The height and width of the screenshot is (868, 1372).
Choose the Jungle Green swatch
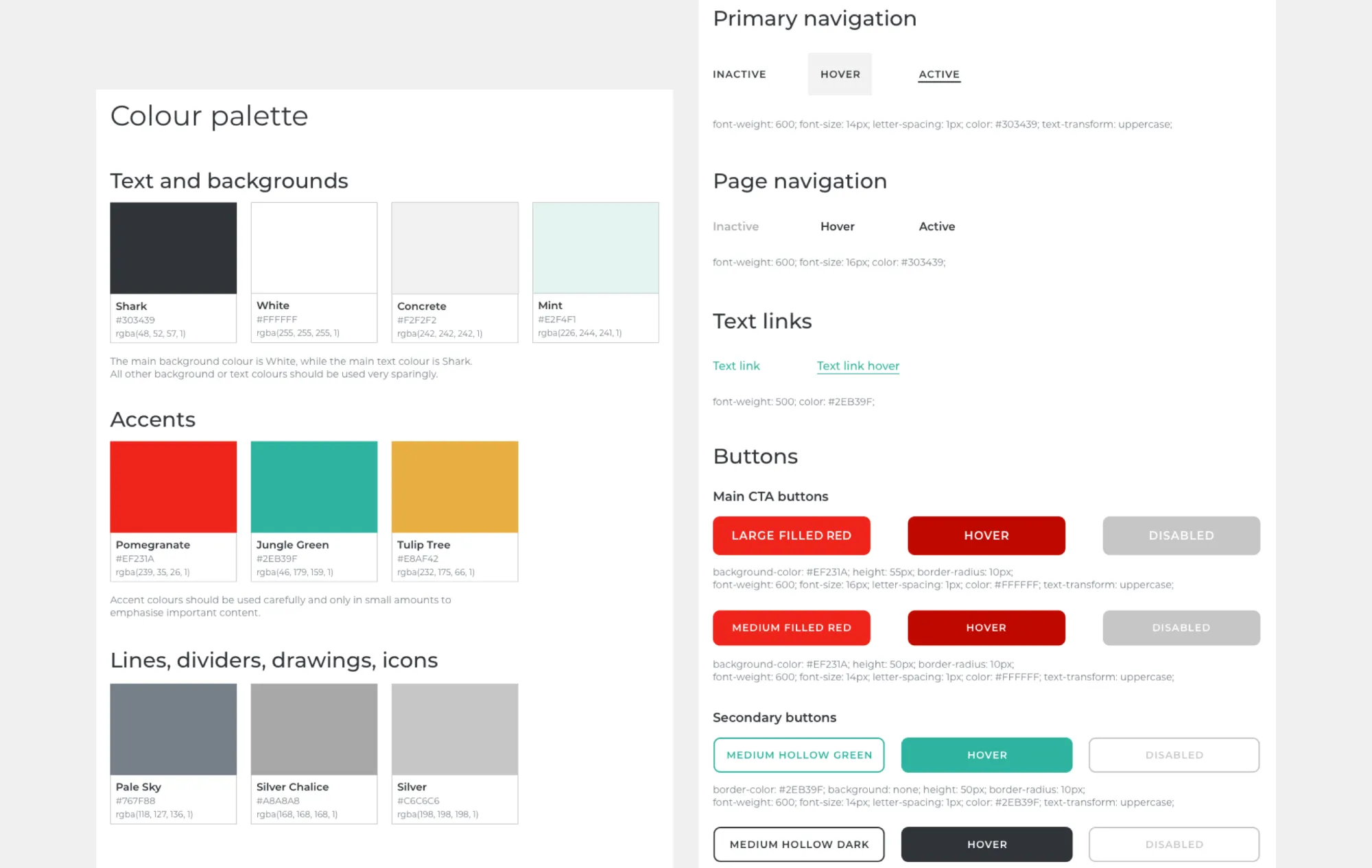coord(314,487)
